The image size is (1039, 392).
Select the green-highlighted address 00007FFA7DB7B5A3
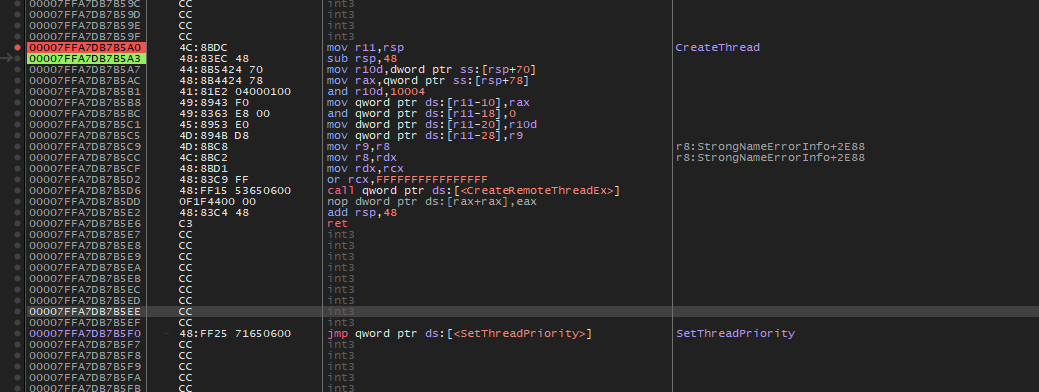tap(86, 58)
